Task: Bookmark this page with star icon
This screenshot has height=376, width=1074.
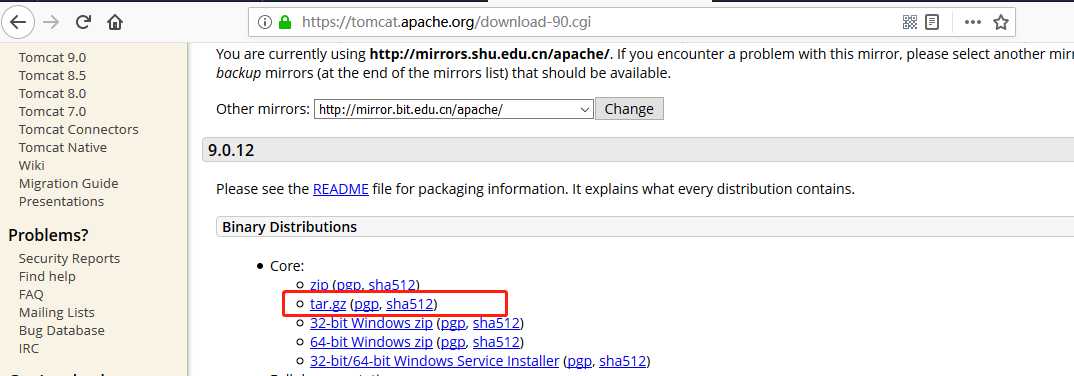Action: click(1001, 23)
